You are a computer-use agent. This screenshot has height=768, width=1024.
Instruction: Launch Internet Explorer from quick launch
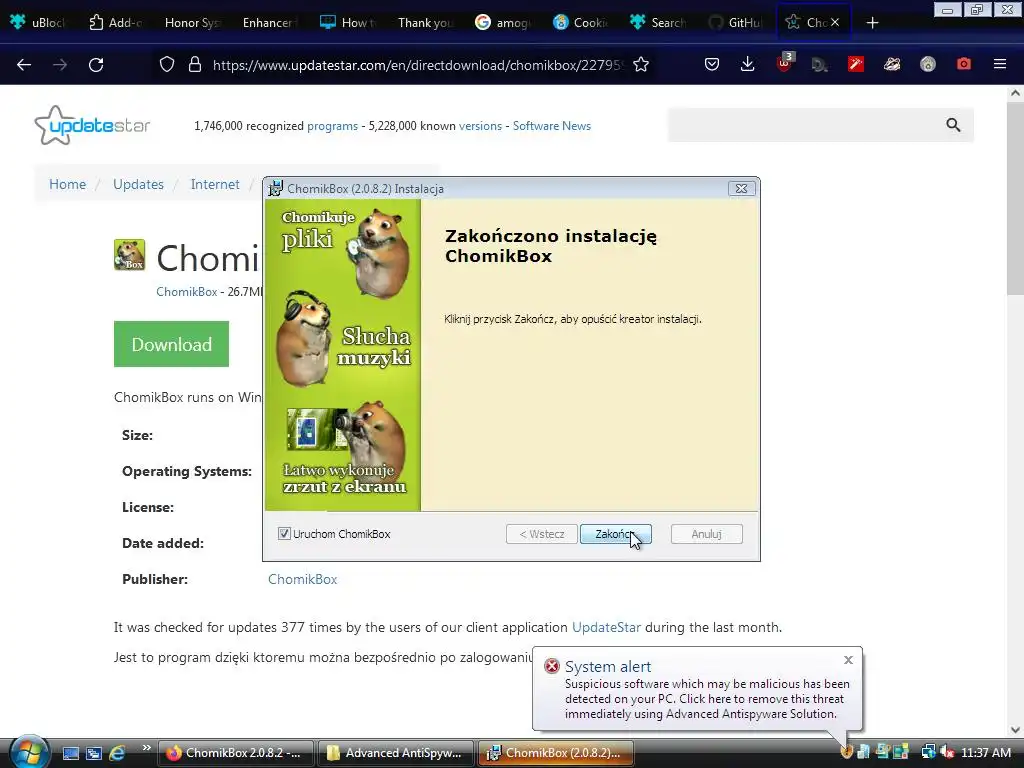pyautogui.click(x=118, y=753)
